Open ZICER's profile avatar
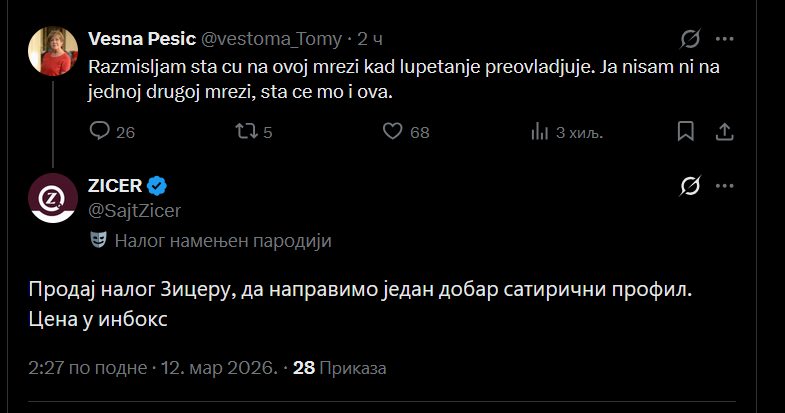 (48, 197)
